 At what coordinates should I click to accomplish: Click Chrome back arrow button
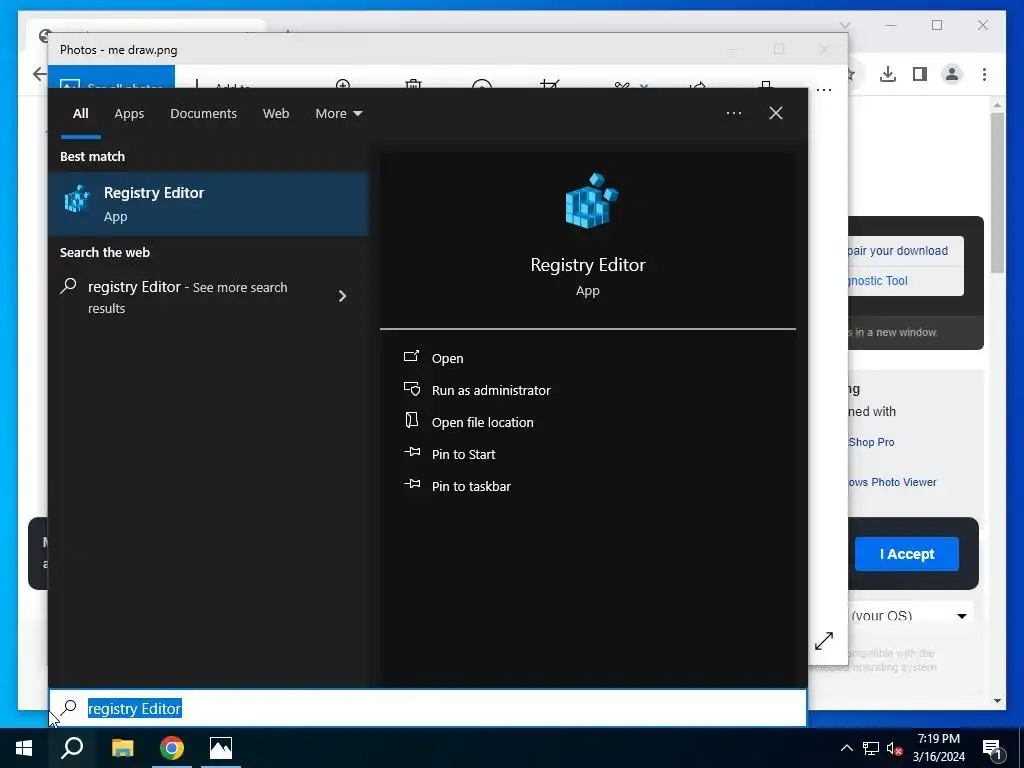(x=39, y=74)
